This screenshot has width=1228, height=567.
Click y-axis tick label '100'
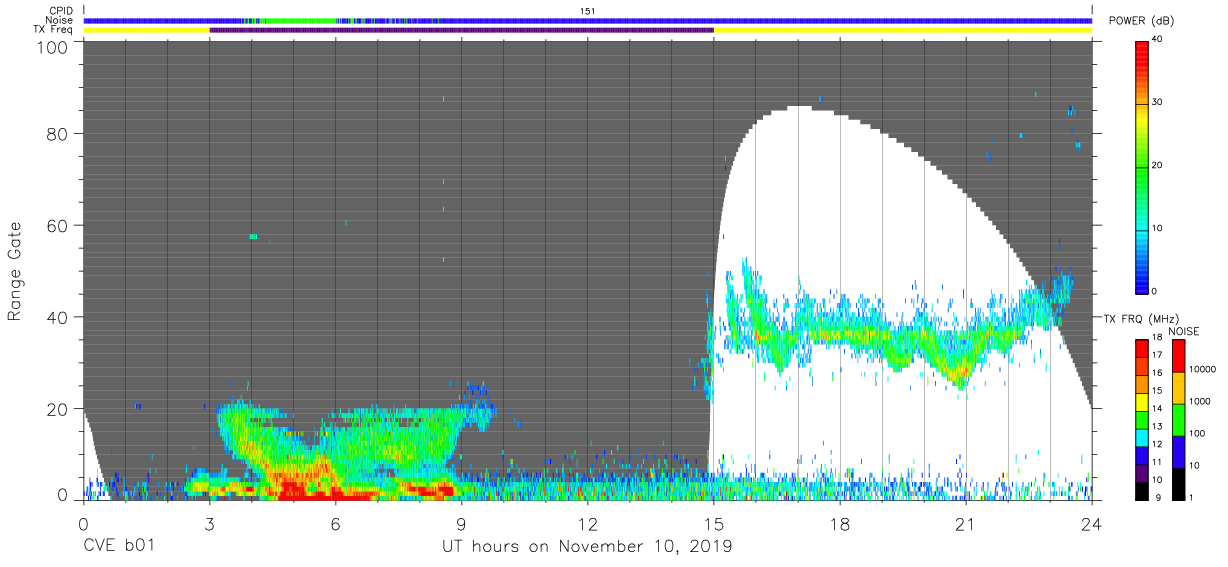pos(54,47)
